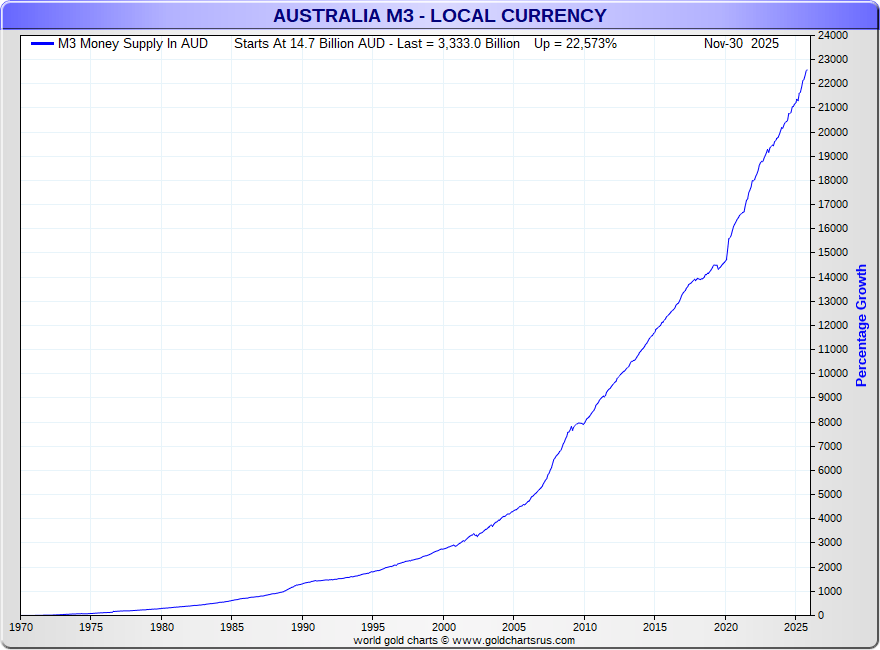Click the y-axis value 7000
Screen dimensions: 880x650
pos(830,447)
